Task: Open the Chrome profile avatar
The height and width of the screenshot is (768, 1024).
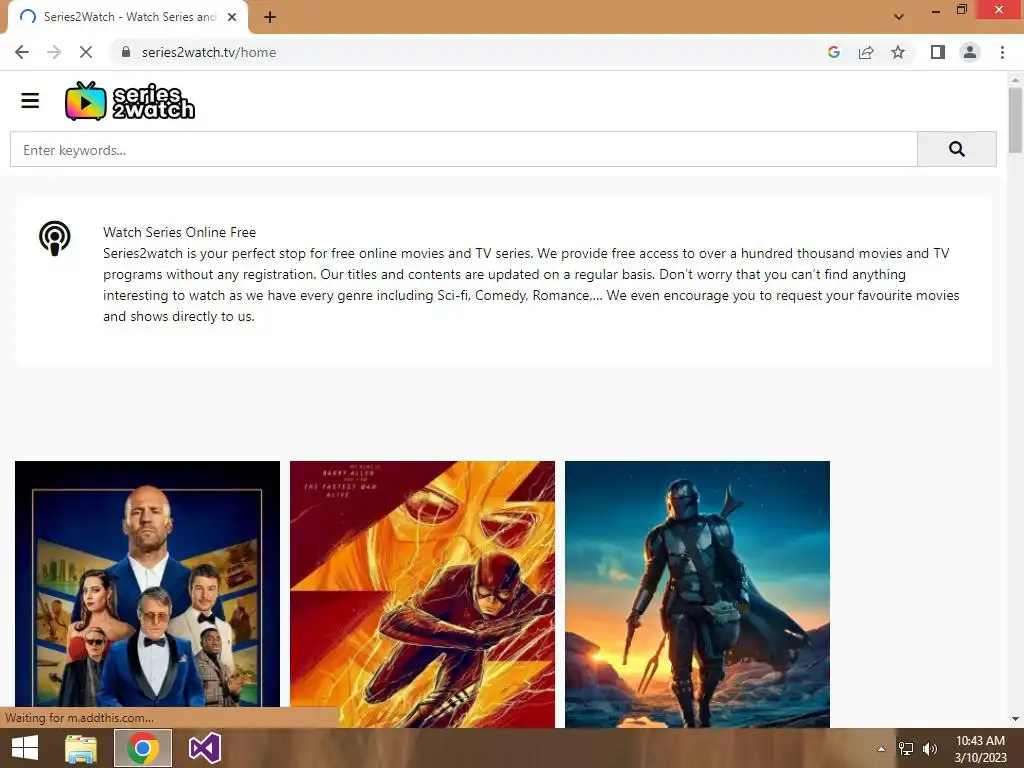Action: [x=970, y=52]
